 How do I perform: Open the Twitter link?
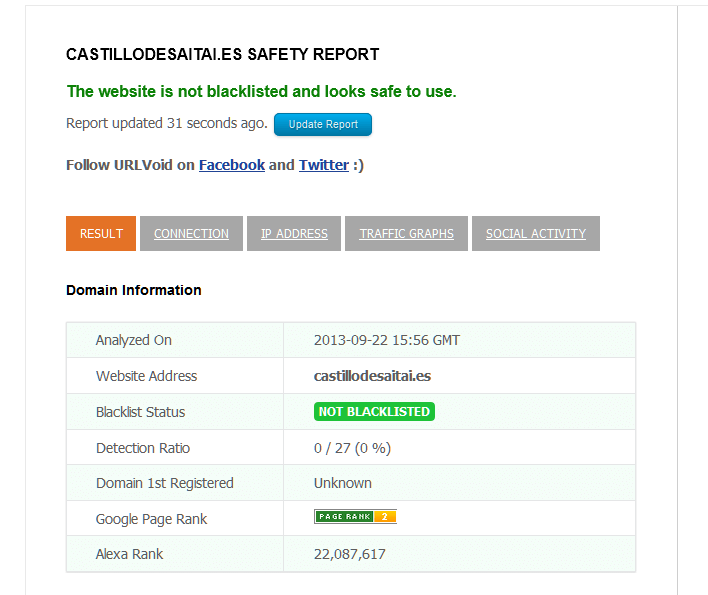coord(324,165)
